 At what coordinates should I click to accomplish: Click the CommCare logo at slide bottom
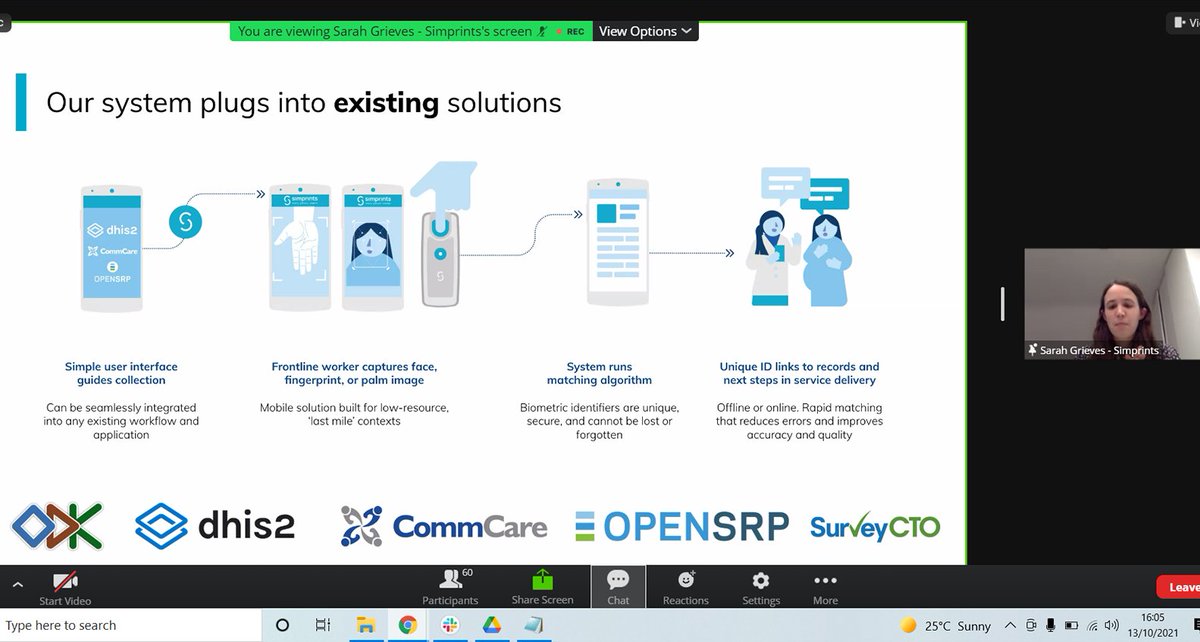click(x=444, y=526)
